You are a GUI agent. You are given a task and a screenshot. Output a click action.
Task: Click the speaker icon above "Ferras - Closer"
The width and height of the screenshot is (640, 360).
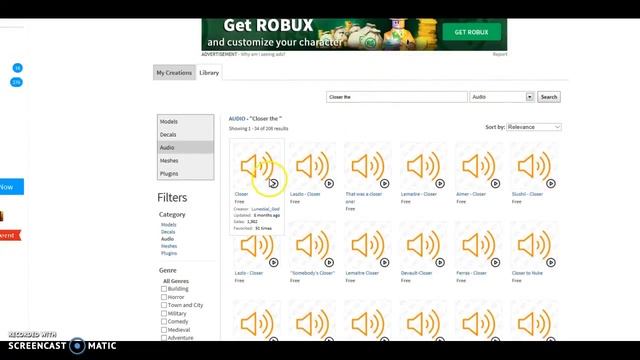478,245
